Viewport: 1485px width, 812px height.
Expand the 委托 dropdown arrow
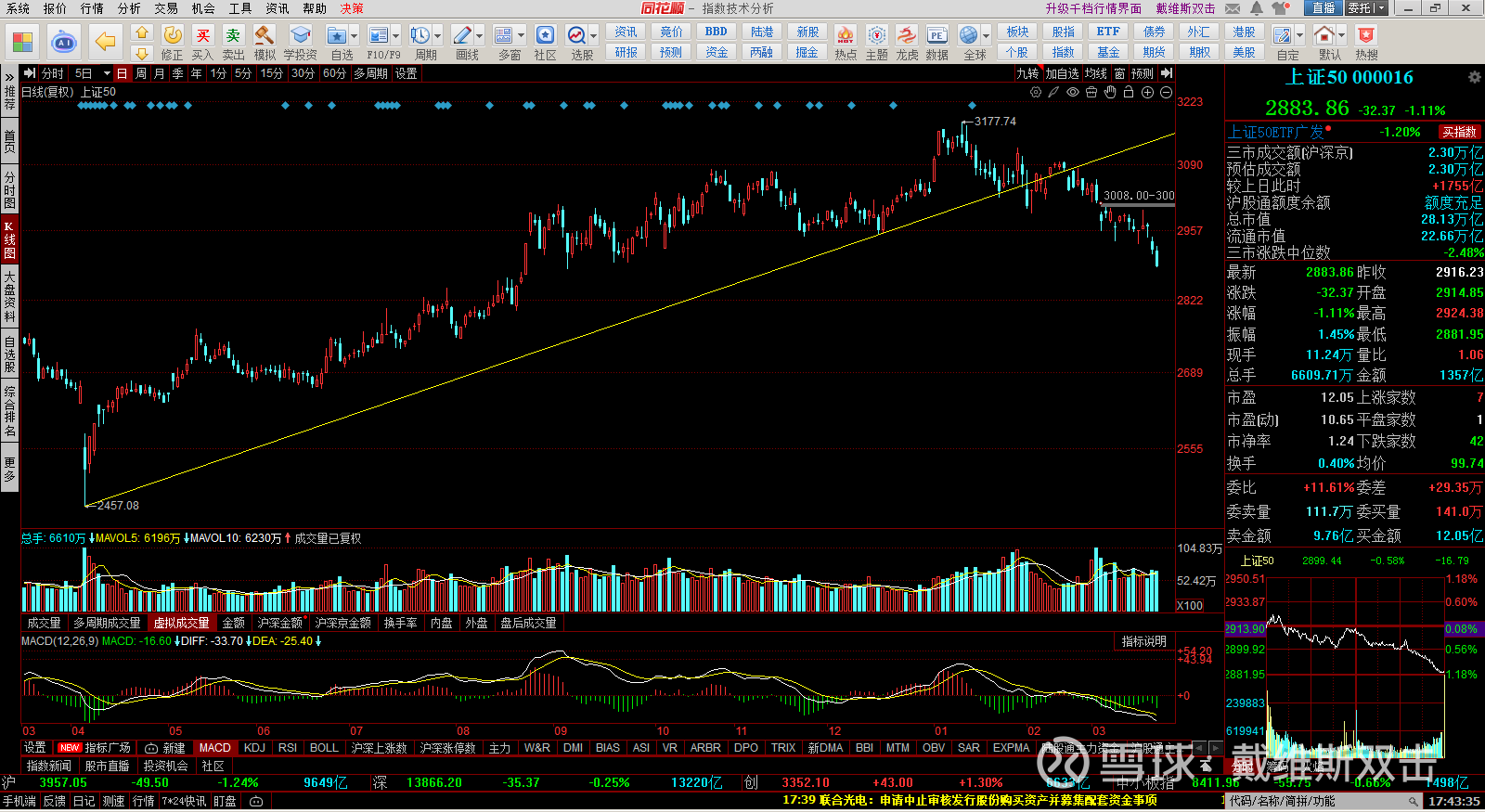(1381, 8)
